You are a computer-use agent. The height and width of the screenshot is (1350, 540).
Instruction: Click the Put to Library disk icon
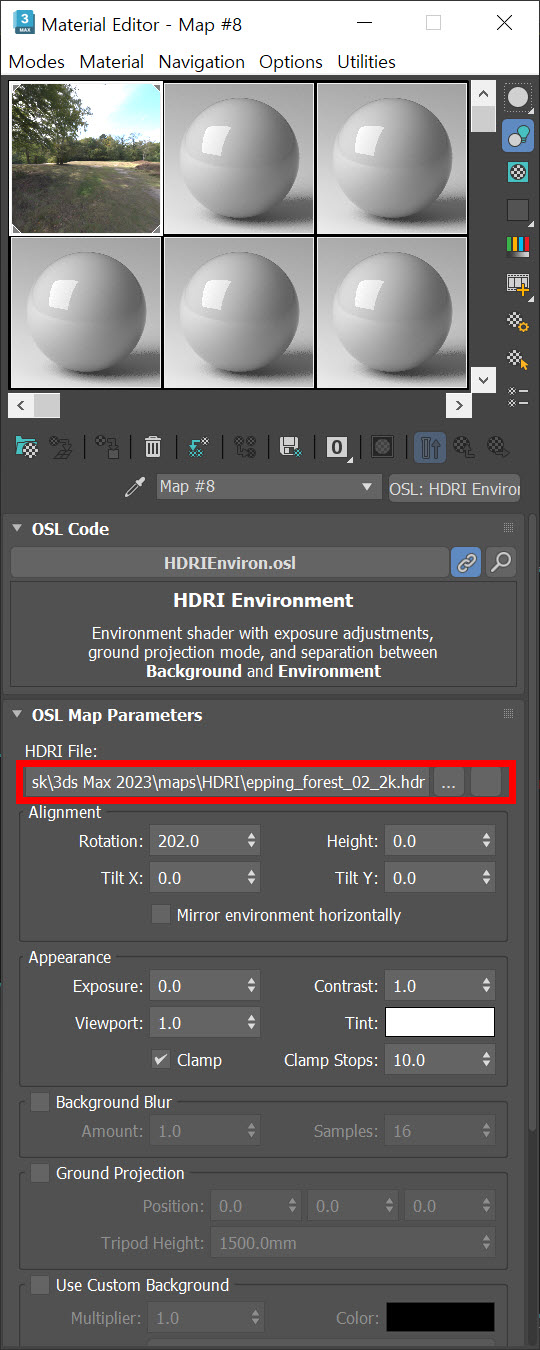click(x=290, y=447)
